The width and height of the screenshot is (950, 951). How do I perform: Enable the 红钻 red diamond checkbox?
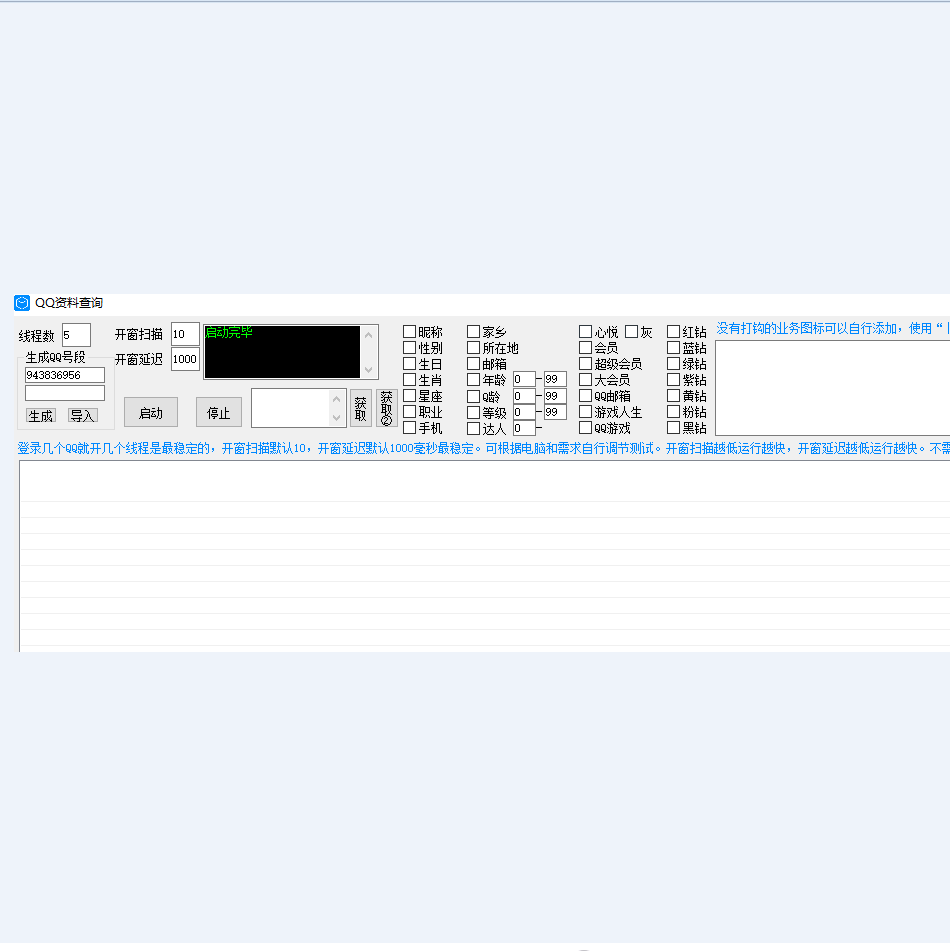tap(674, 332)
